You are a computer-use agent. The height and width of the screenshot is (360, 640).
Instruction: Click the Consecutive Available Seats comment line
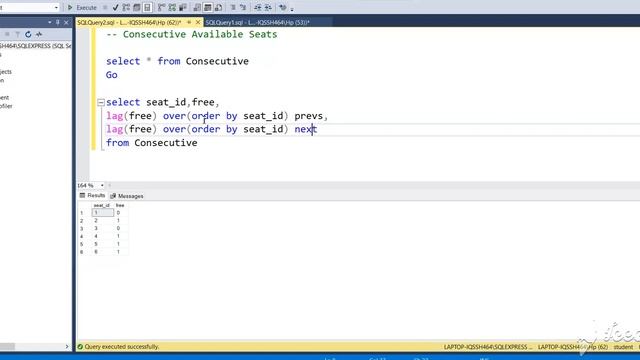[x=192, y=34]
